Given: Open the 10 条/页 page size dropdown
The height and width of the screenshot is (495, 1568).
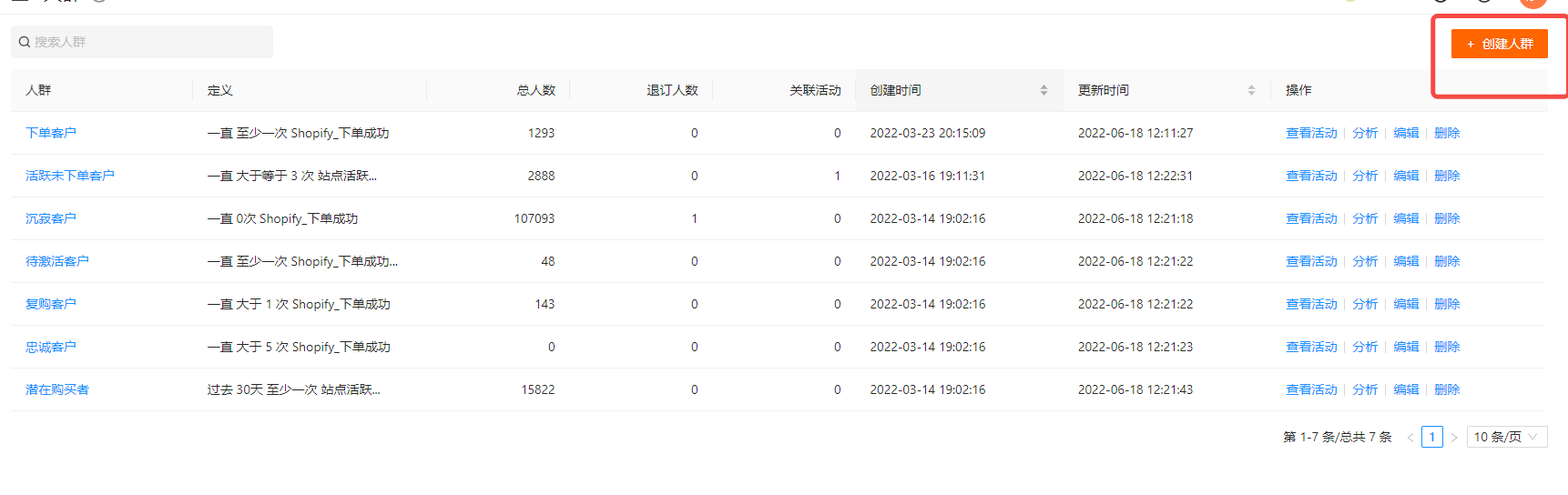Looking at the screenshot, I should point(1507,437).
